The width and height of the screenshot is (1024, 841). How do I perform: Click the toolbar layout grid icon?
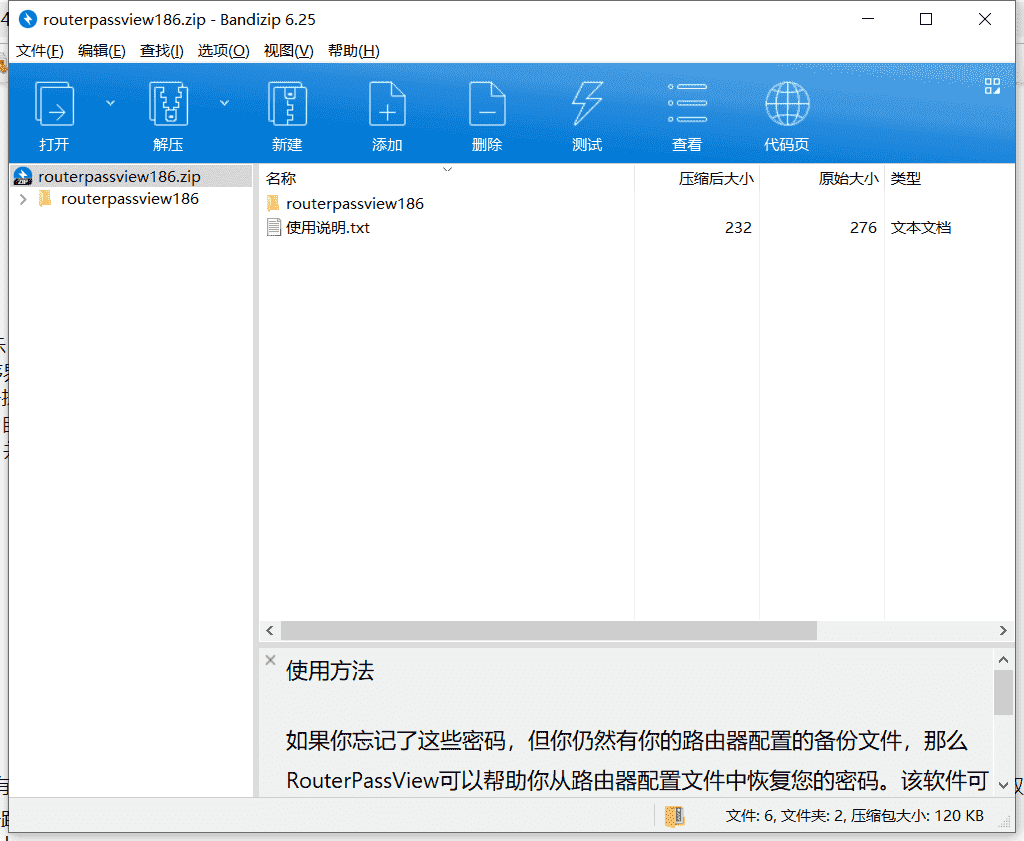(992, 86)
